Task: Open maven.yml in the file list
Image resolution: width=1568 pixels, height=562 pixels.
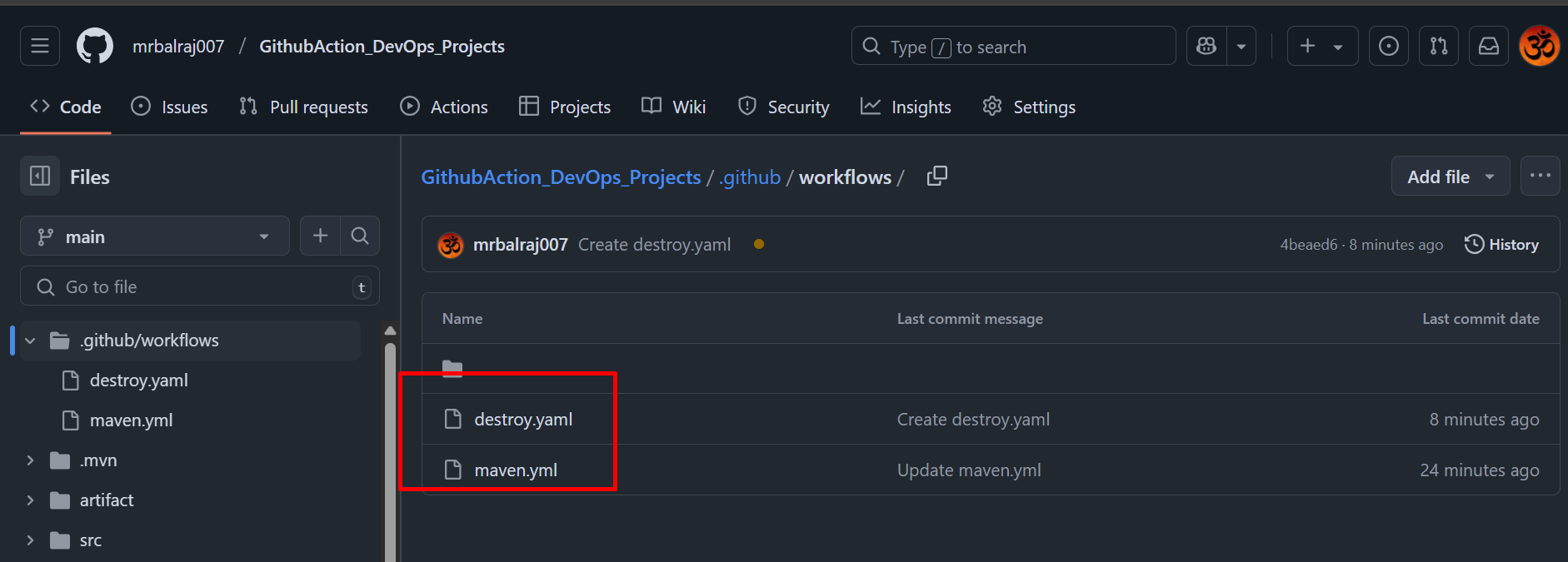Action: click(516, 470)
